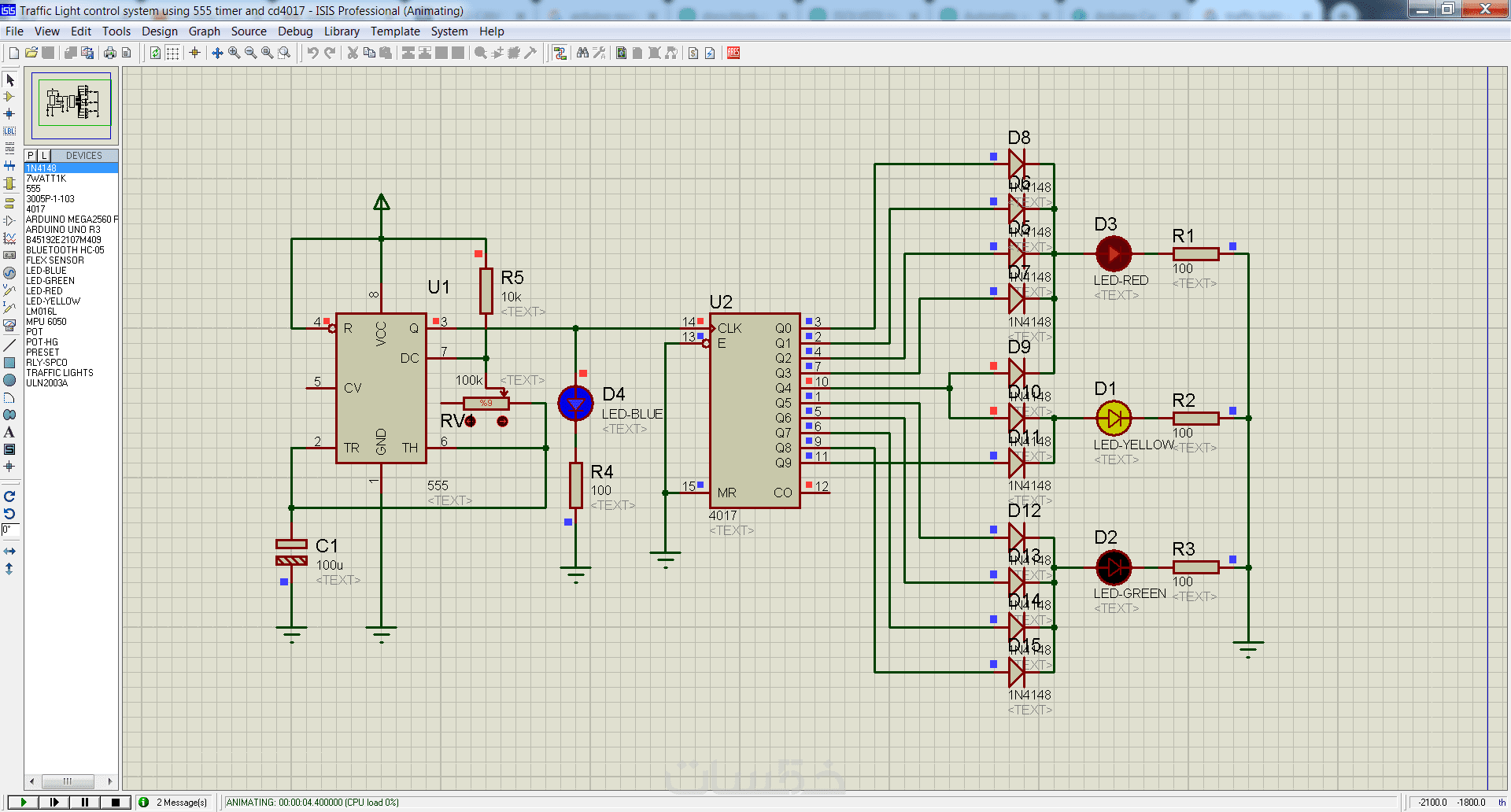This screenshot has width=1511, height=812.
Task: Click the schematic overview thumbnail
Action: pyautogui.click(x=72, y=105)
